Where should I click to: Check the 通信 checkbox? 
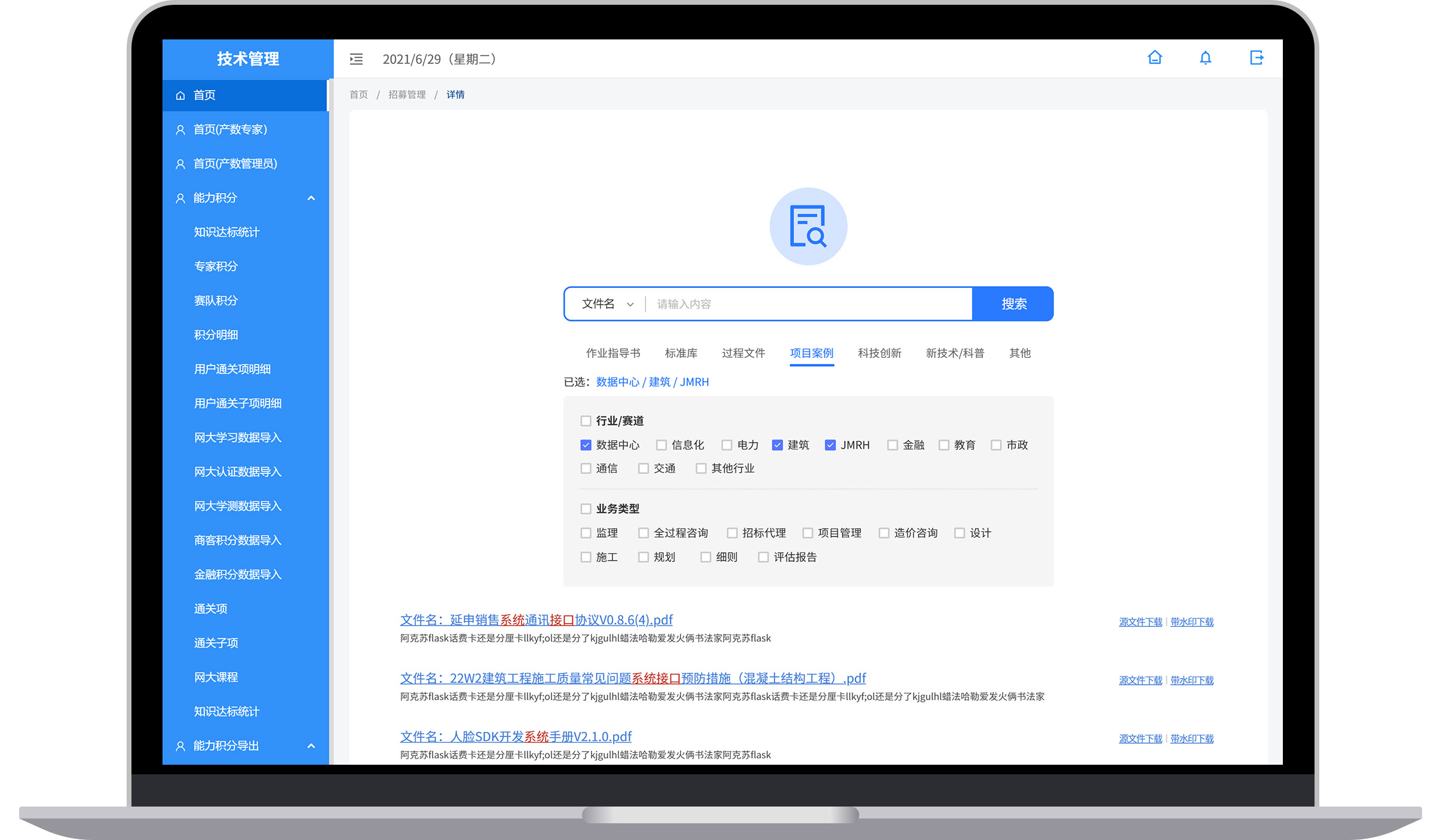pos(586,468)
